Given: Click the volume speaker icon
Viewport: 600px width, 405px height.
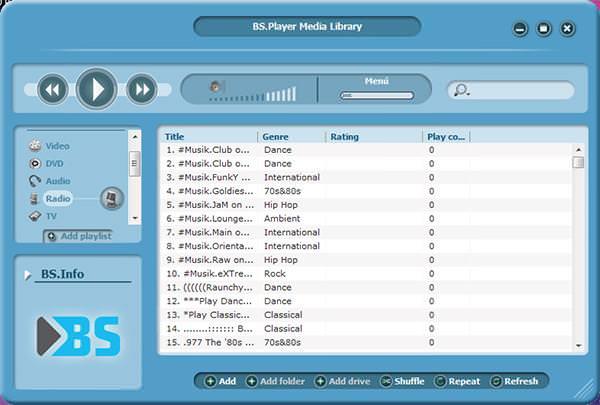Looking at the screenshot, I should coord(216,86).
